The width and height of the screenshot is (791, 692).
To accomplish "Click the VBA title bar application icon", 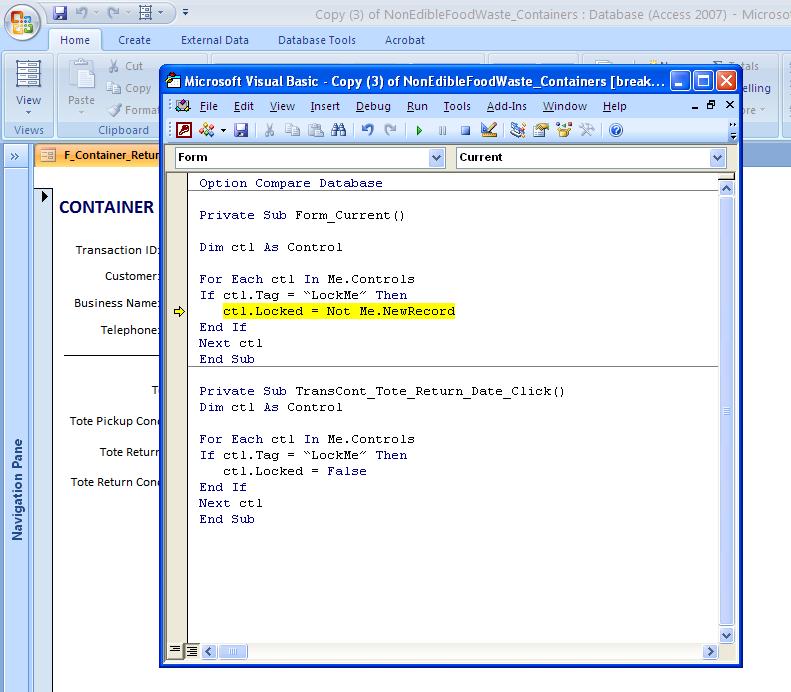I will point(173,81).
